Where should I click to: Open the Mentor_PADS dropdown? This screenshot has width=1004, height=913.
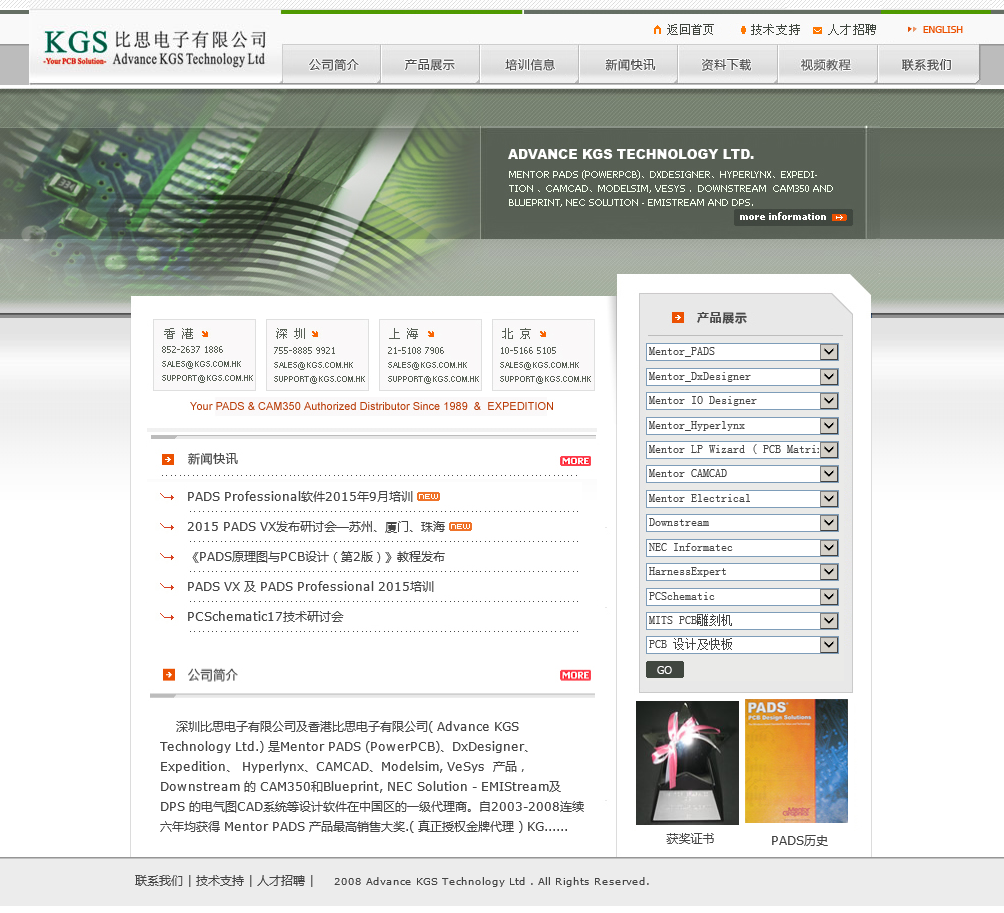pyautogui.click(x=742, y=351)
